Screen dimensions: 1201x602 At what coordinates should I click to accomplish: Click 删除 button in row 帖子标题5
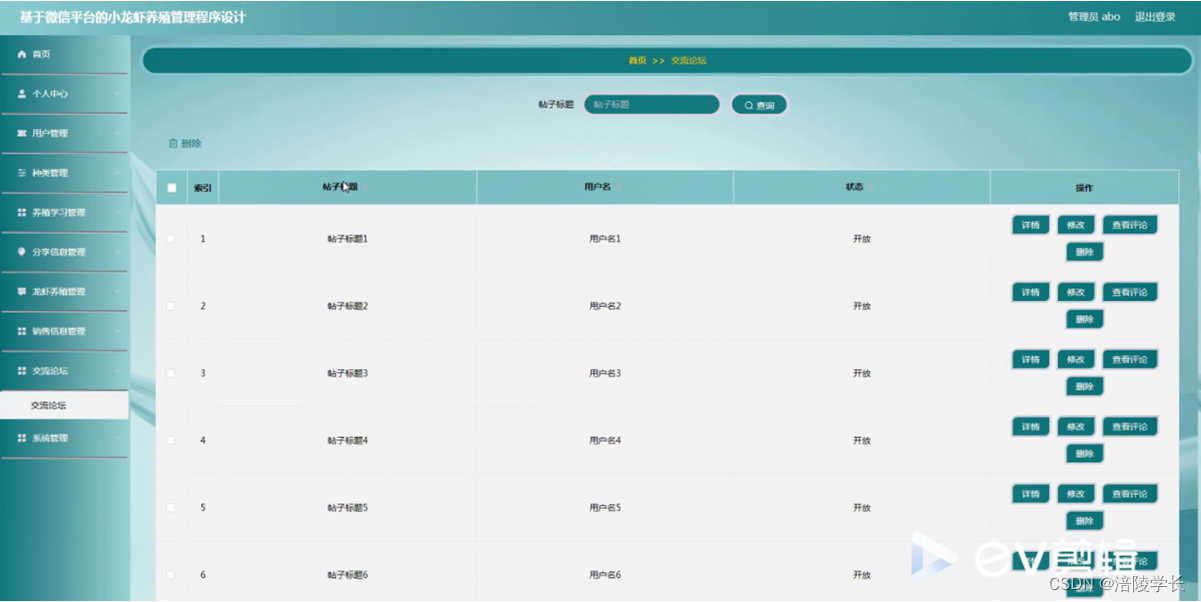1085,520
